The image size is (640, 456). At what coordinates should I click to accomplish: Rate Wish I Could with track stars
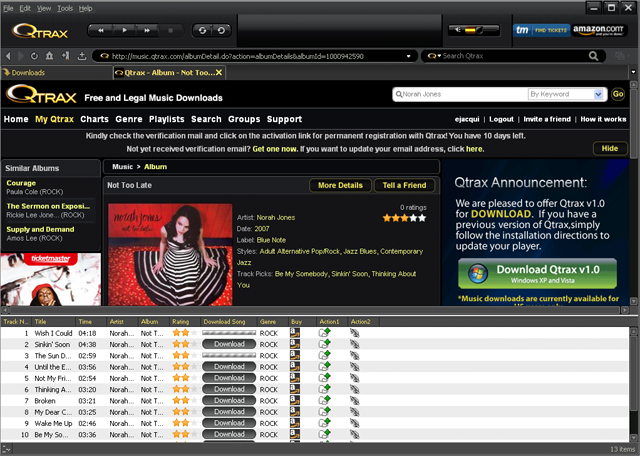[x=185, y=333]
